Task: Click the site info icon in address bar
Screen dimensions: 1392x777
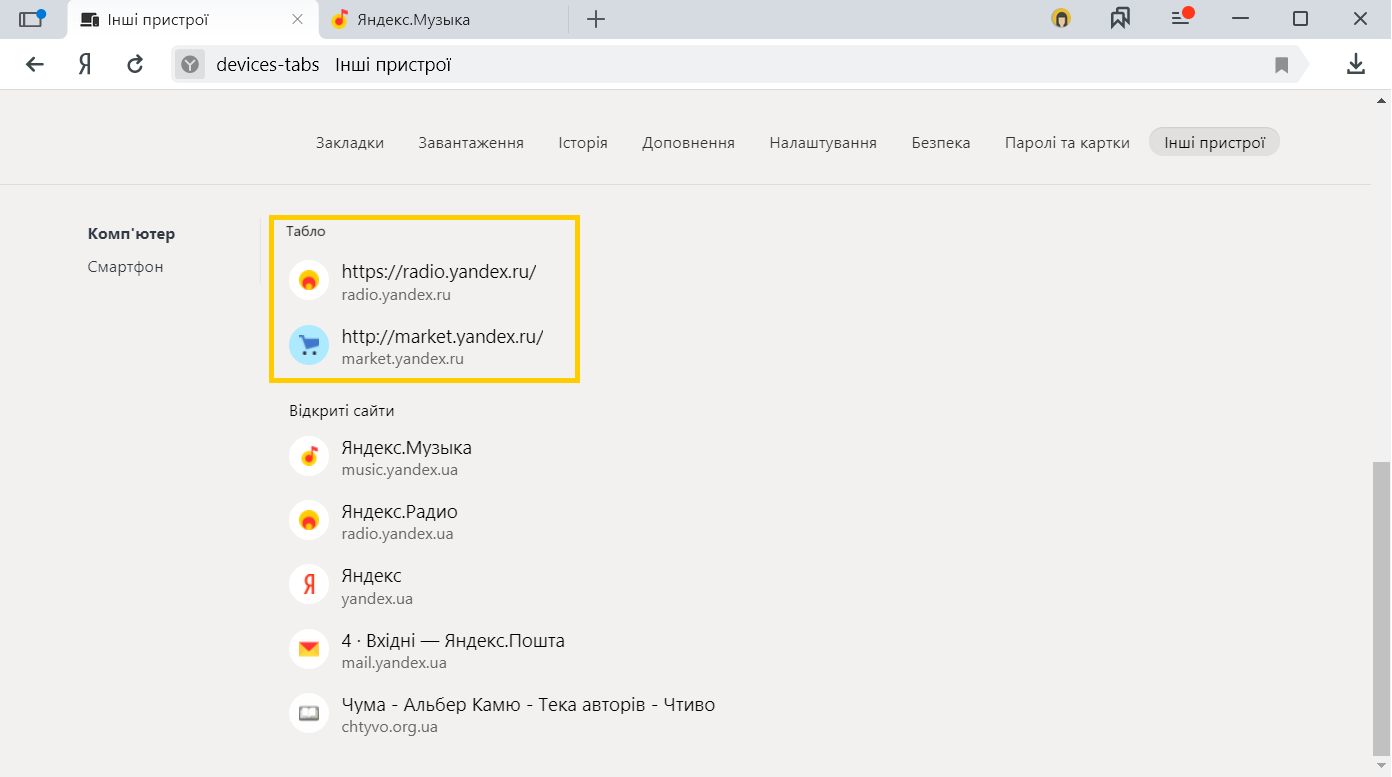Action: click(x=190, y=65)
